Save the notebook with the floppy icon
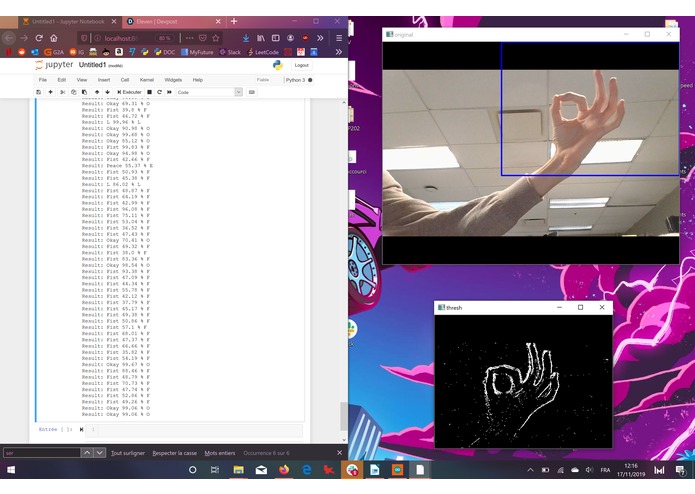The width and height of the screenshot is (695, 494). click(39, 92)
